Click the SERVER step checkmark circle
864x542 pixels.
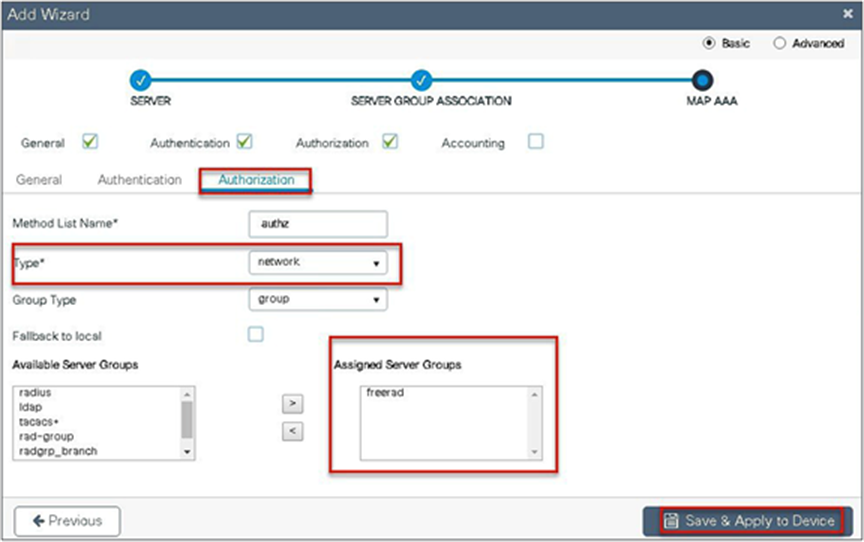141,80
